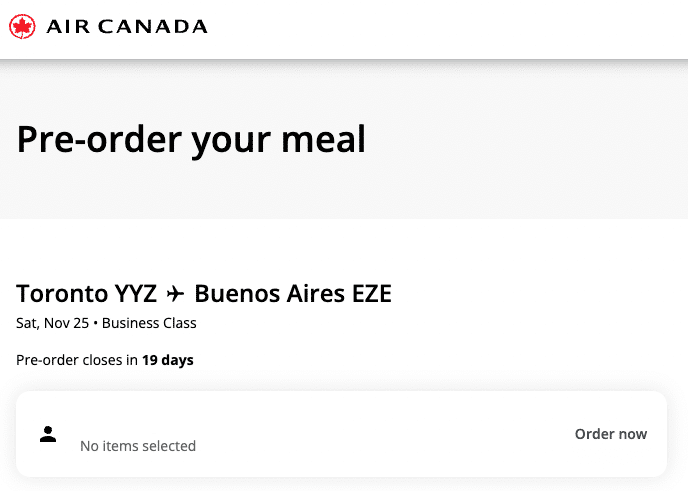Click the bullet separator after the date
The width and height of the screenshot is (688, 491).
95,323
